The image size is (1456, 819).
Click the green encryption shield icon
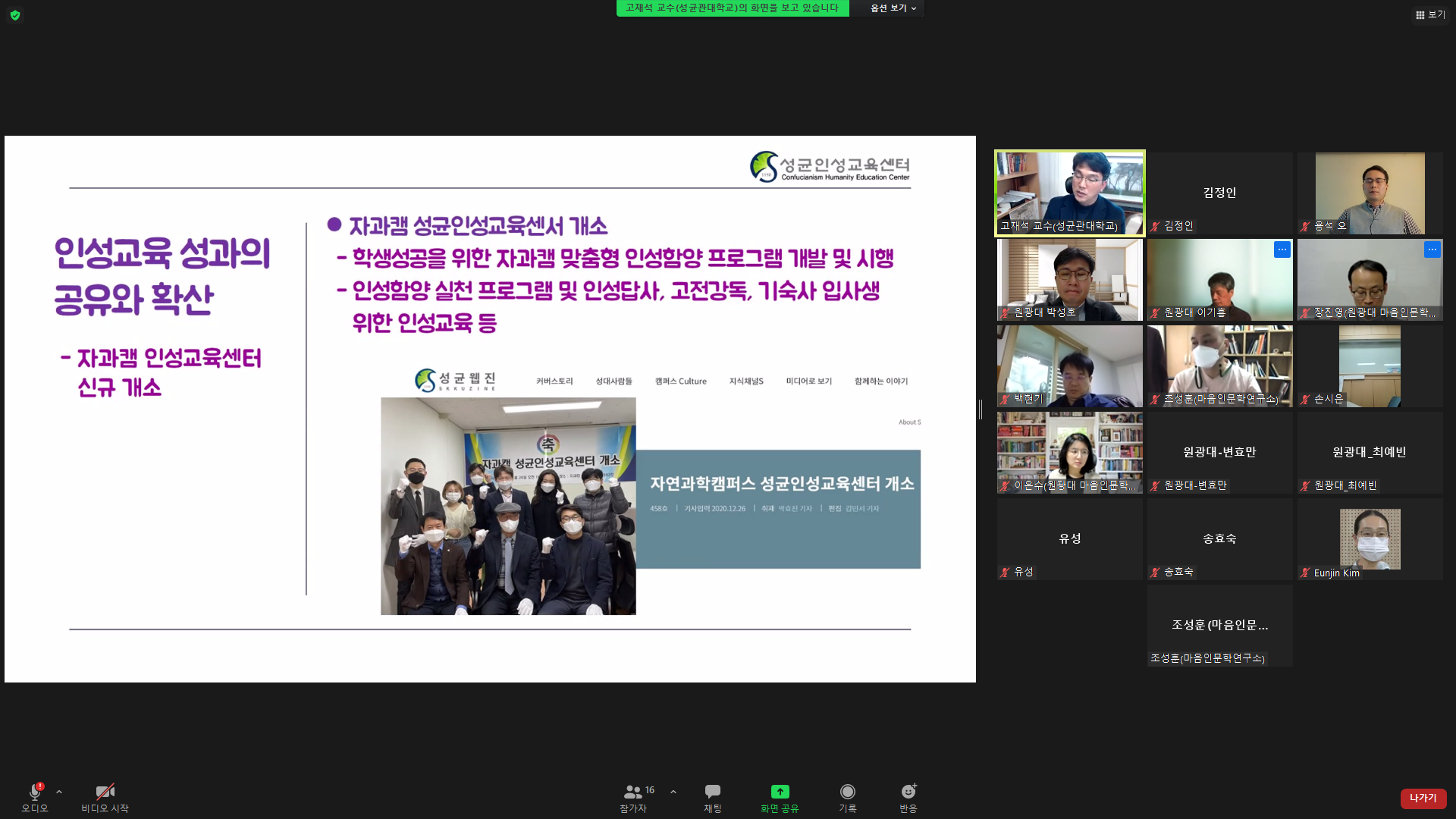(15, 15)
